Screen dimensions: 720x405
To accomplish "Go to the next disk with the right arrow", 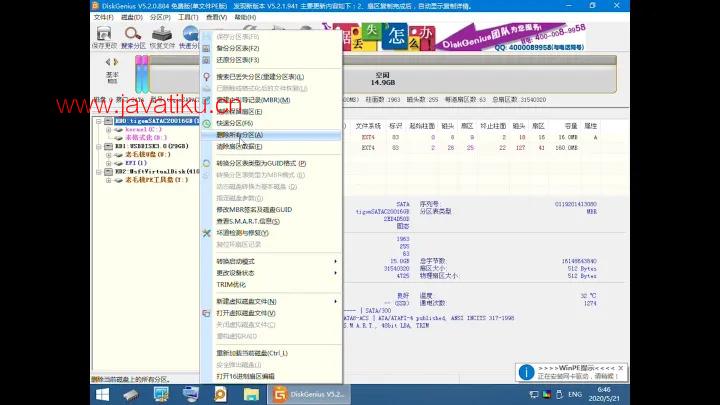I will click(x=116, y=62).
